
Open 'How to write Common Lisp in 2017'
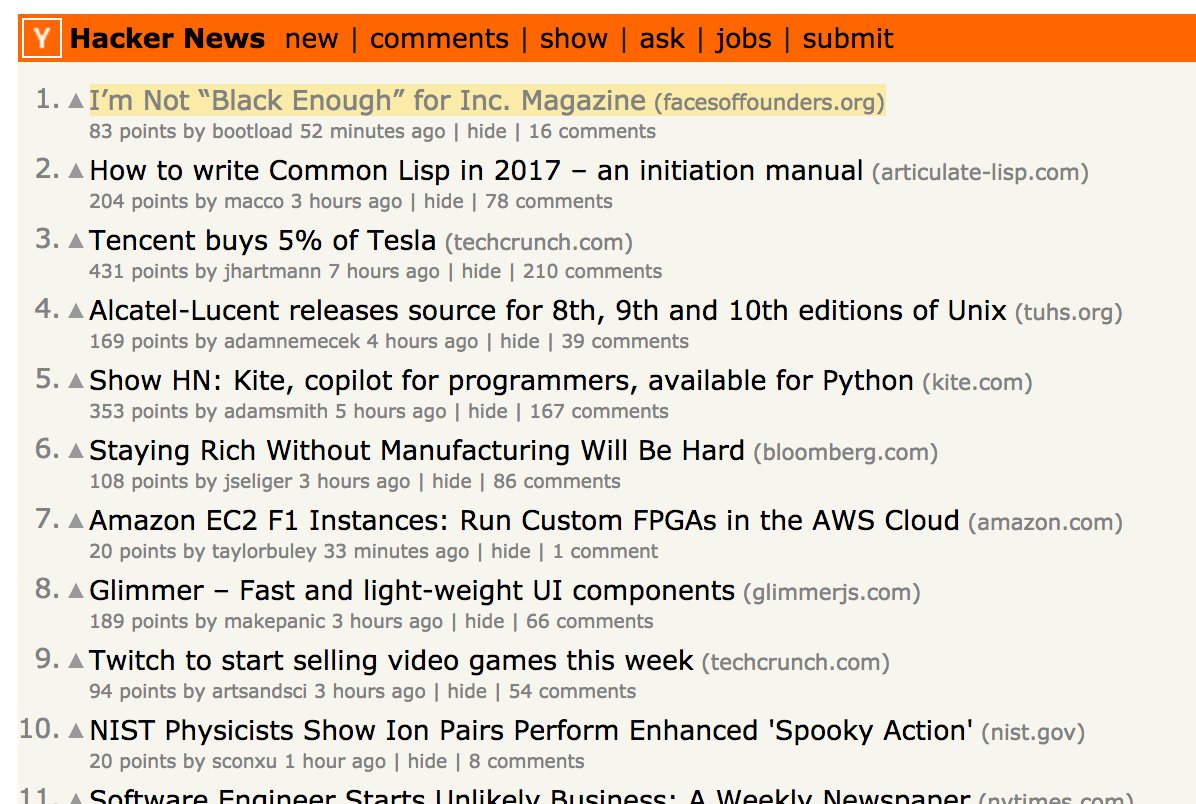click(x=476, y=171)
